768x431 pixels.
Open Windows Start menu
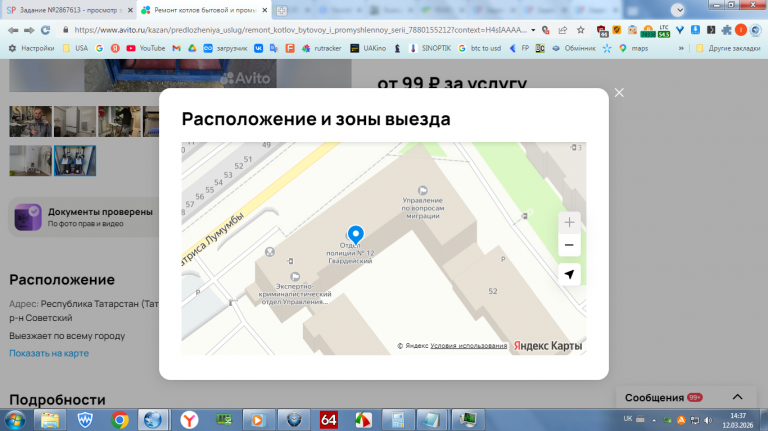point(15,420)
